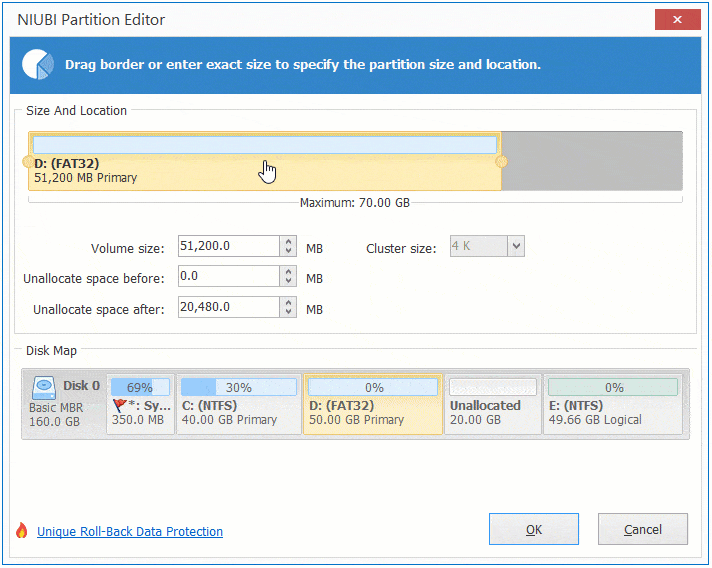Select the System Reserved 350.0 MB partition
The width and height of the screenshot is (712, 568).
point(140,404)
